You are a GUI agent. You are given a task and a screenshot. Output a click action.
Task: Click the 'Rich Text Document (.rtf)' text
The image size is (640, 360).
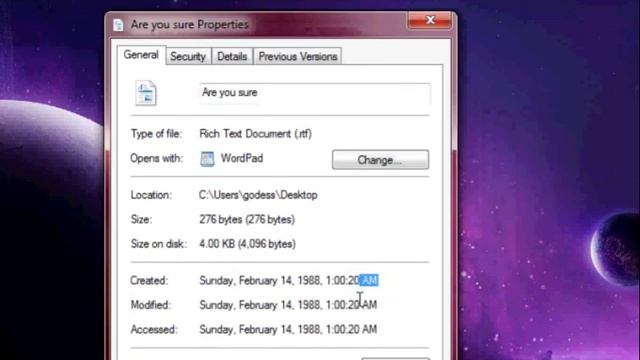pyautogui.click(x=256, y=134)
